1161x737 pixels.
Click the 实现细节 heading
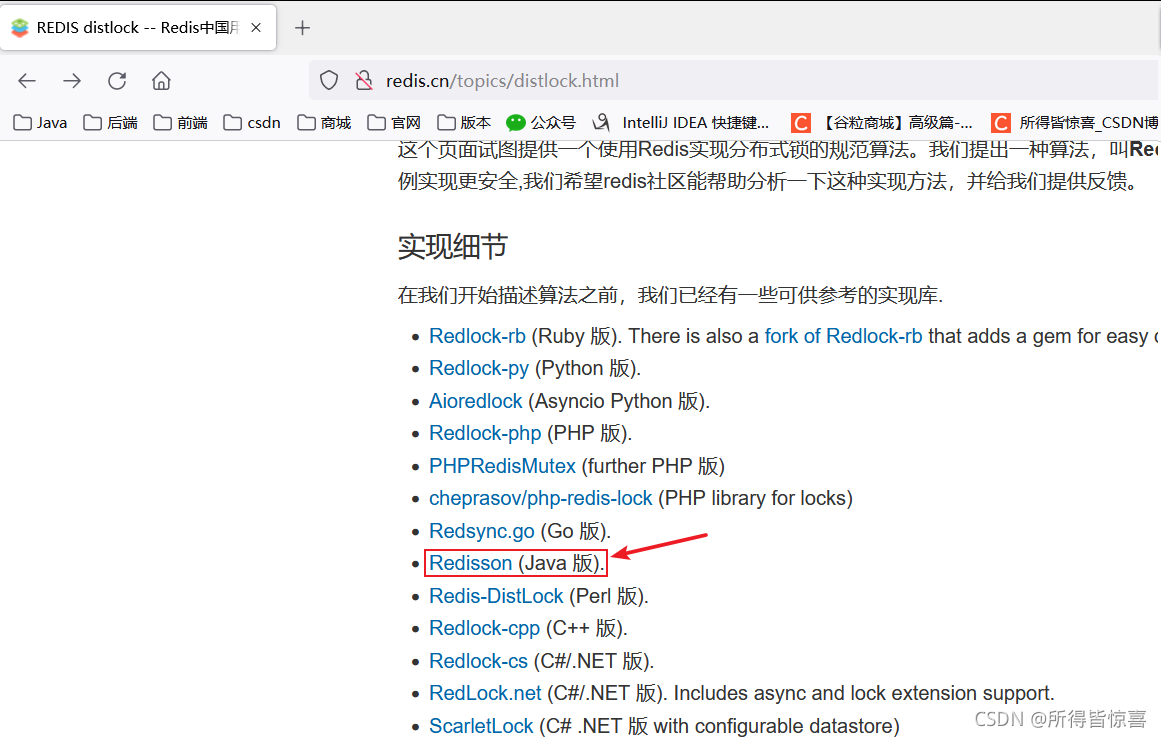[452, 247]
